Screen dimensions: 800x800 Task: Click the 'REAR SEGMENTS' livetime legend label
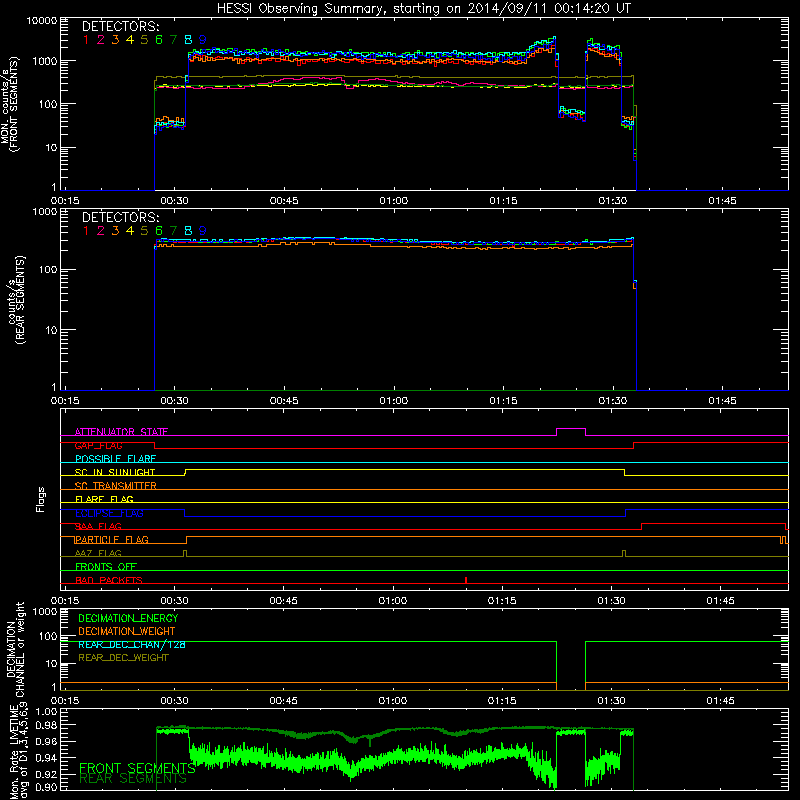coord(133,779)
